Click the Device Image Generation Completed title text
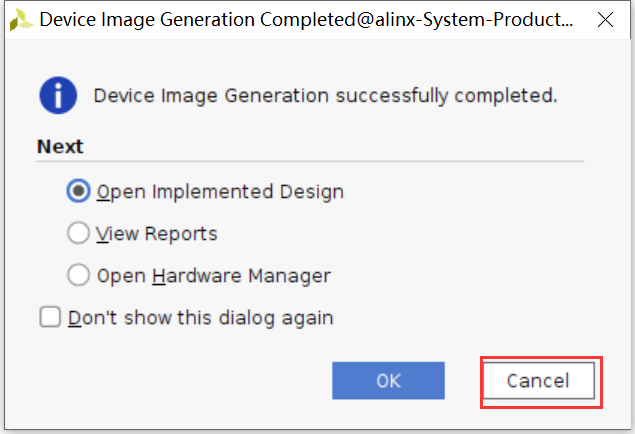The image size is (635, 434). tap(198, 19)
